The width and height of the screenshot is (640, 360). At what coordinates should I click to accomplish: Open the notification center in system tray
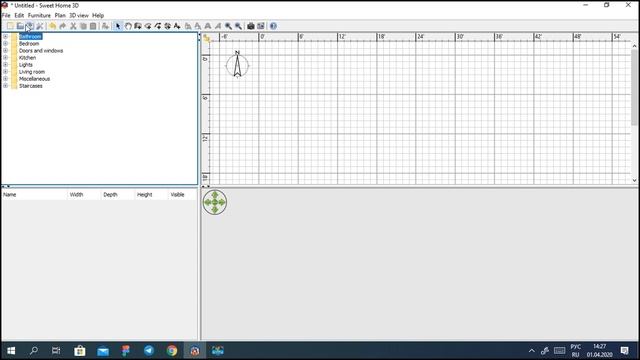(624, 351)
